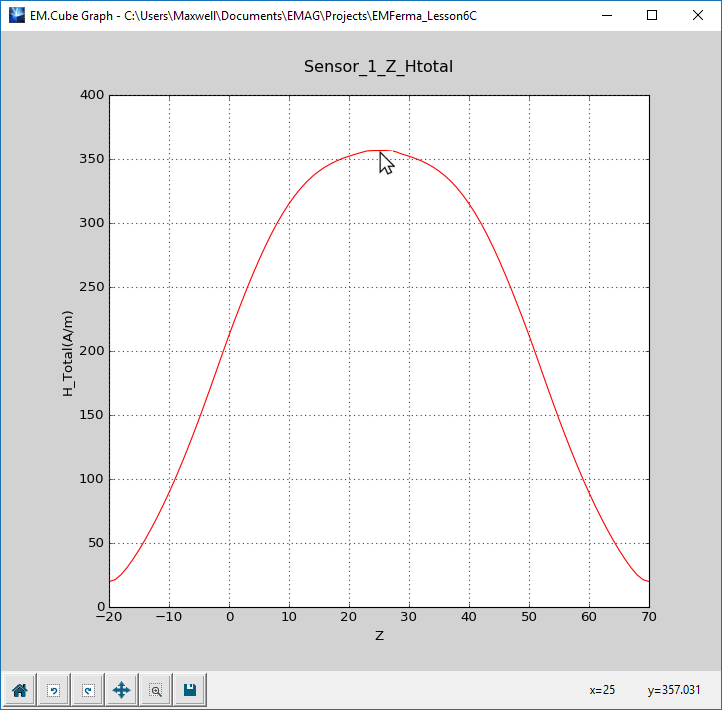Click the x=25 coordinate readout
The image size is (722, 710).
click(602, 690)
